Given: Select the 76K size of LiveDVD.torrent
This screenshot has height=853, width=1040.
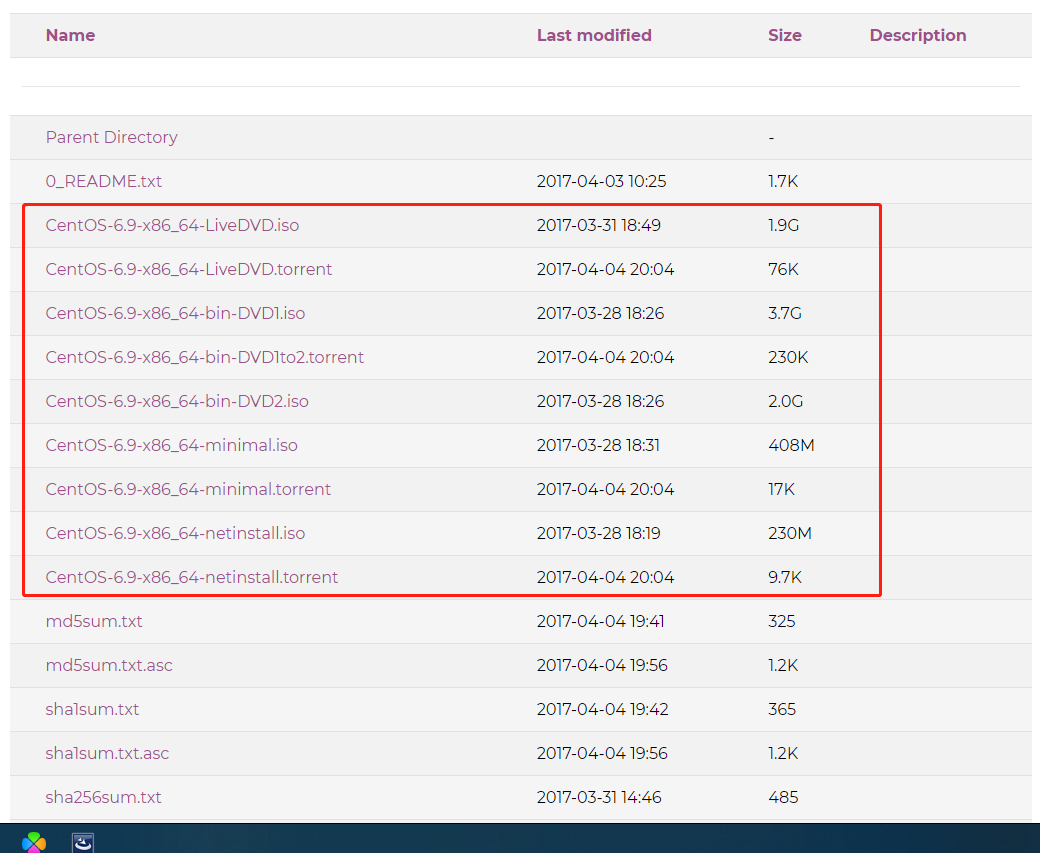Looking at the screenshot, I should pyautogui.click(x=783, y=269).
